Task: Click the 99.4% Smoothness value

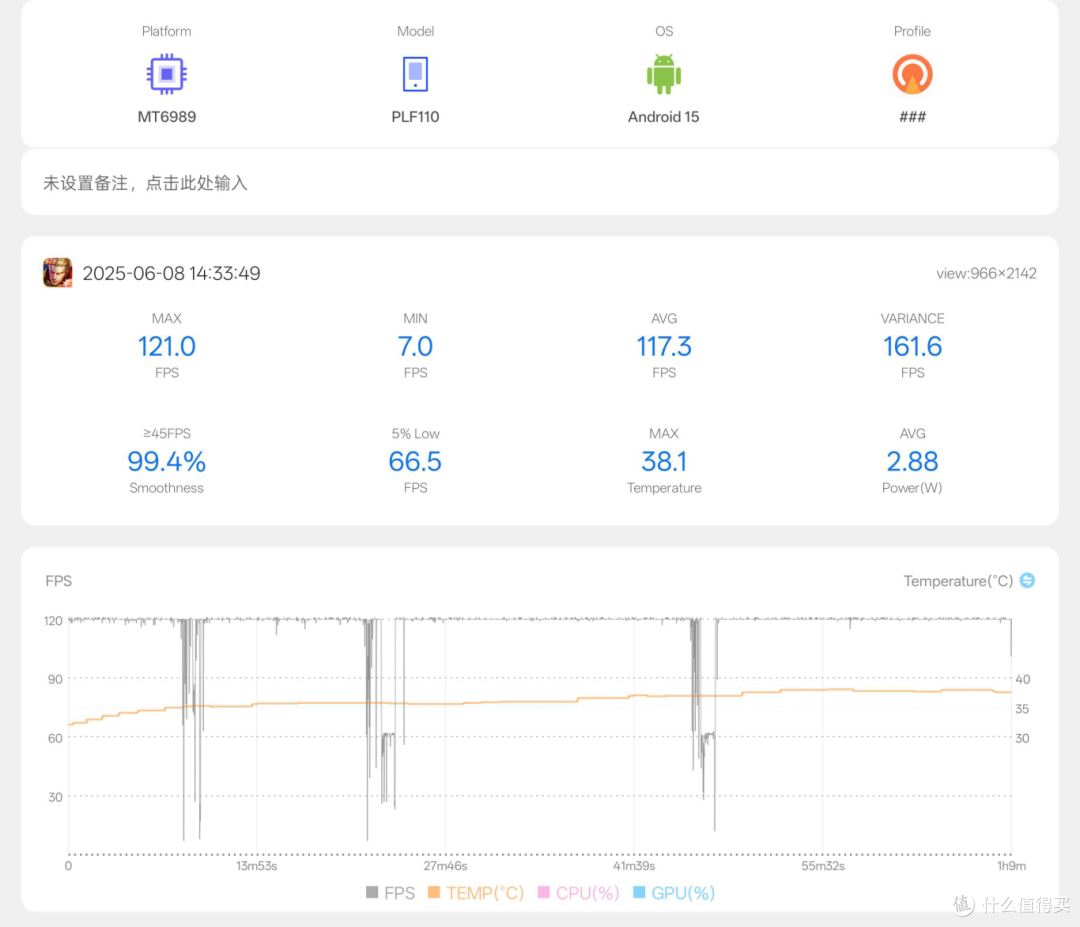Action: 167,461
